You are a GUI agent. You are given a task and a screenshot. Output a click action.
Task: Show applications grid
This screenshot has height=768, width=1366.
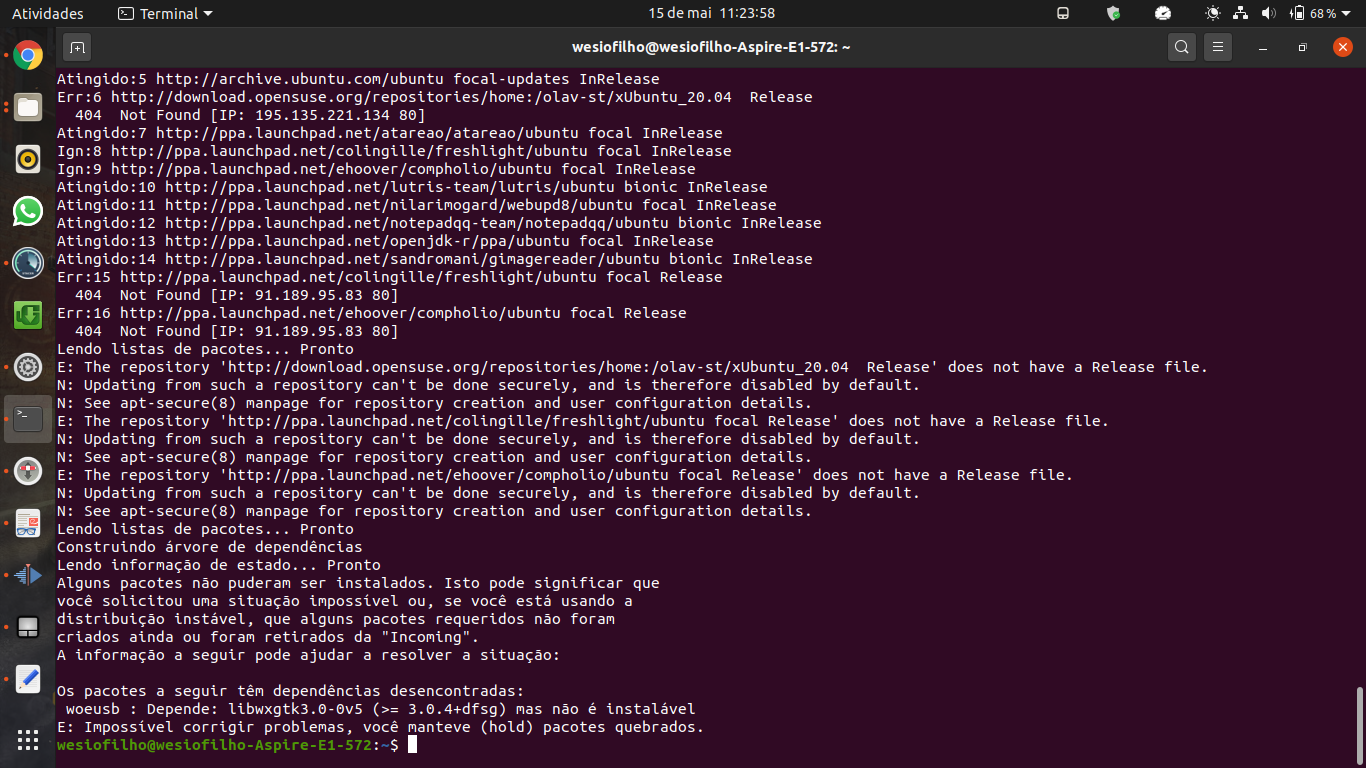[28, 740]
